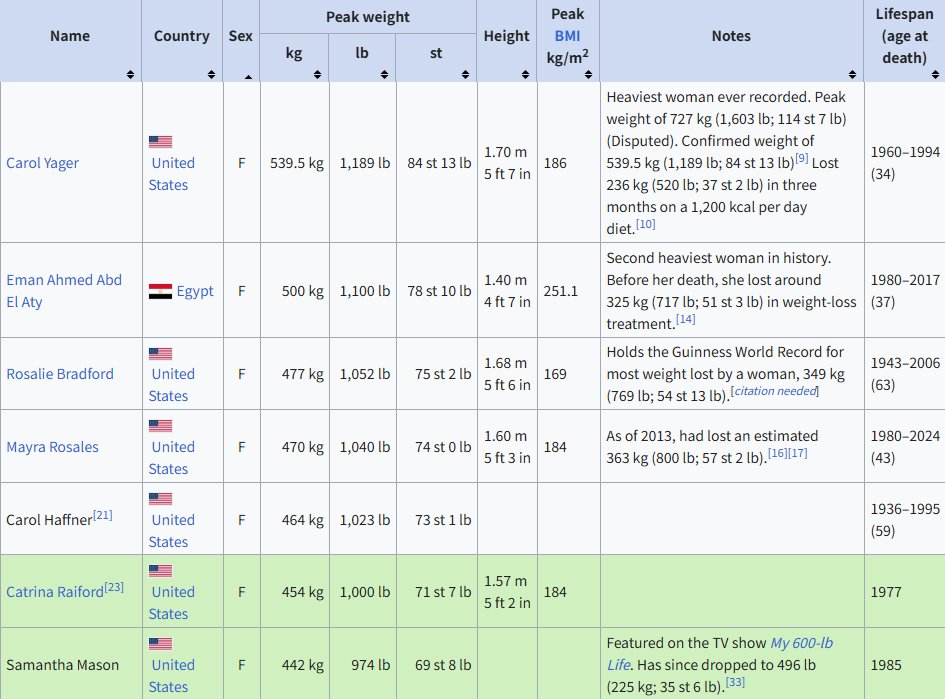This screenshot has height=699, width=945.
Task: Select the 442 kg cell
Action: point(295,665)
